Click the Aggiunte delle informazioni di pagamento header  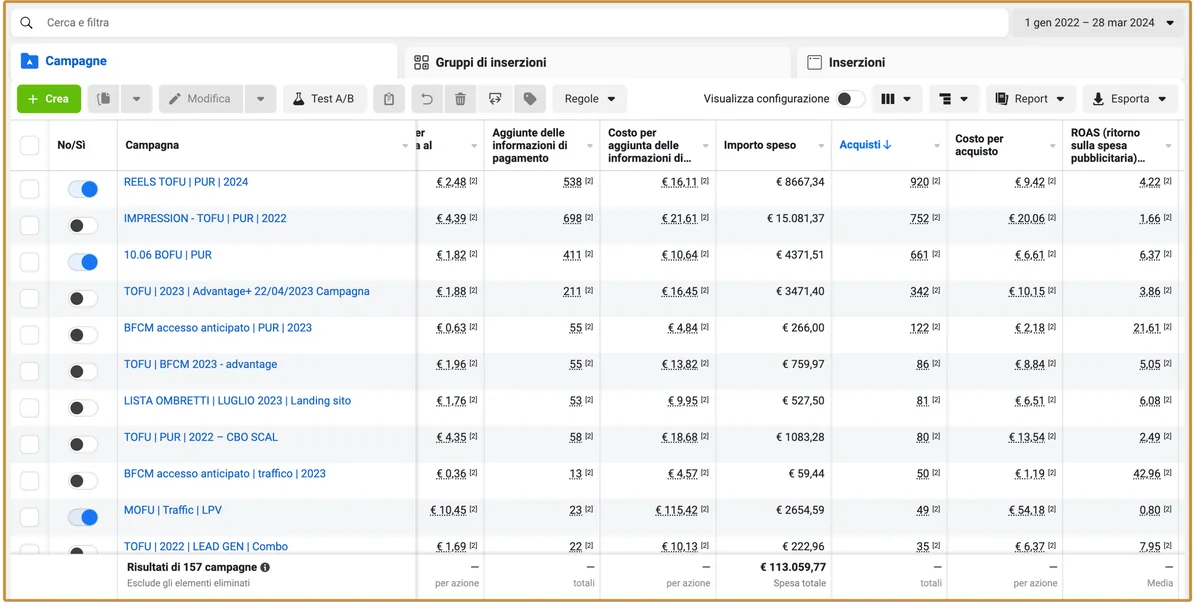(530, 145)
